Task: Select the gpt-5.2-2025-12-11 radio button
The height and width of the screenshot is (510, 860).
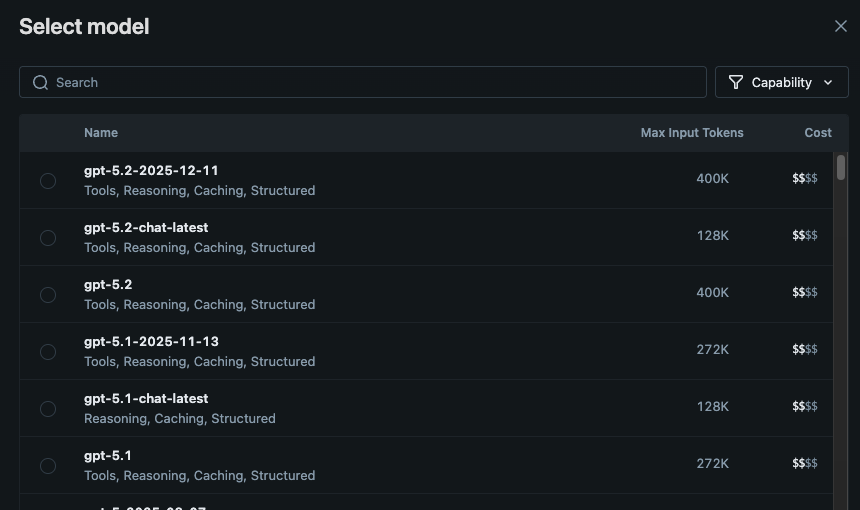Action: 48,181
